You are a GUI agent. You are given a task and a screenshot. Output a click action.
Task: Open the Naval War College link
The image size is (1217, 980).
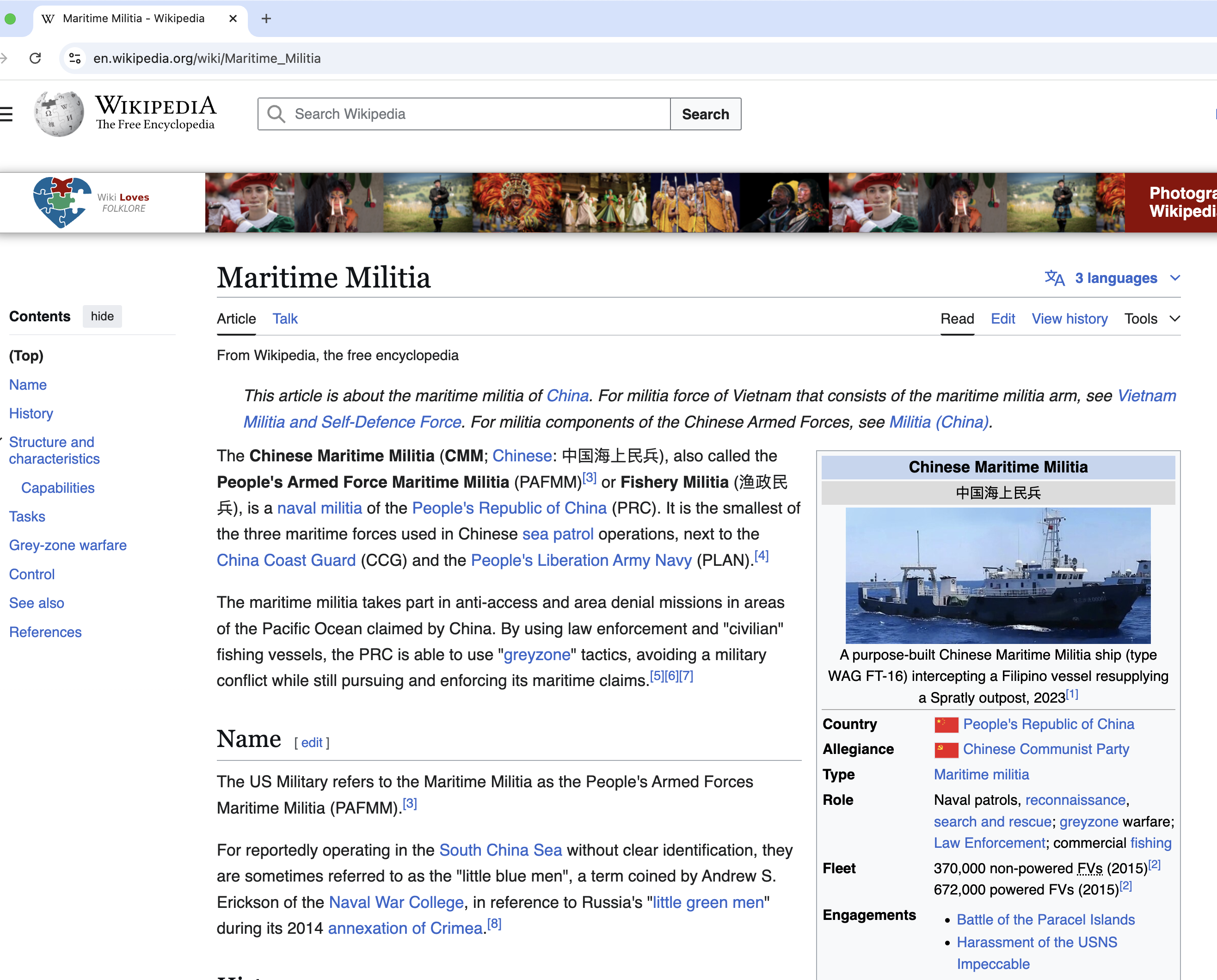coord(396,903)
